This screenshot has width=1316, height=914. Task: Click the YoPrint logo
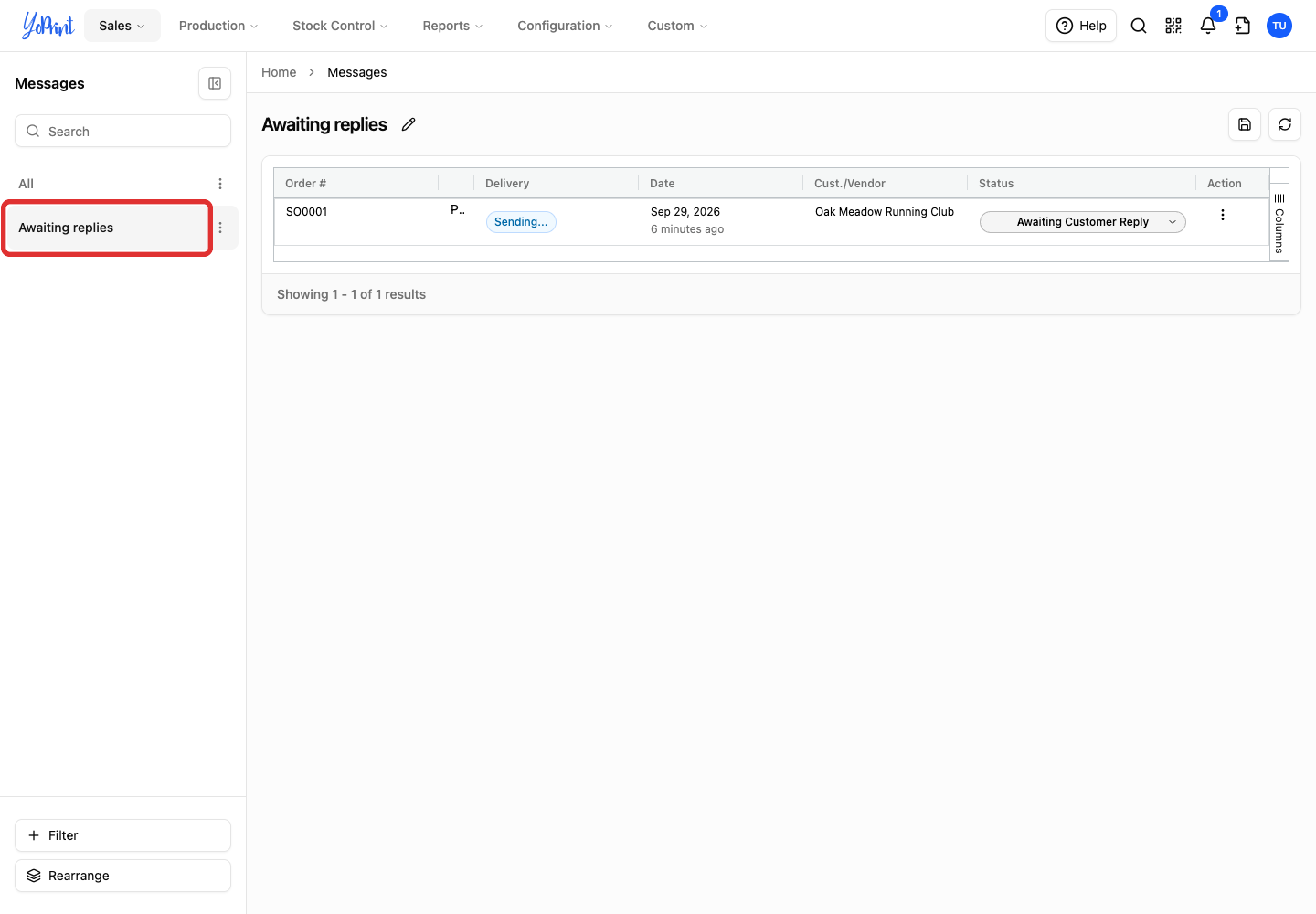click(x=48, y=26)
